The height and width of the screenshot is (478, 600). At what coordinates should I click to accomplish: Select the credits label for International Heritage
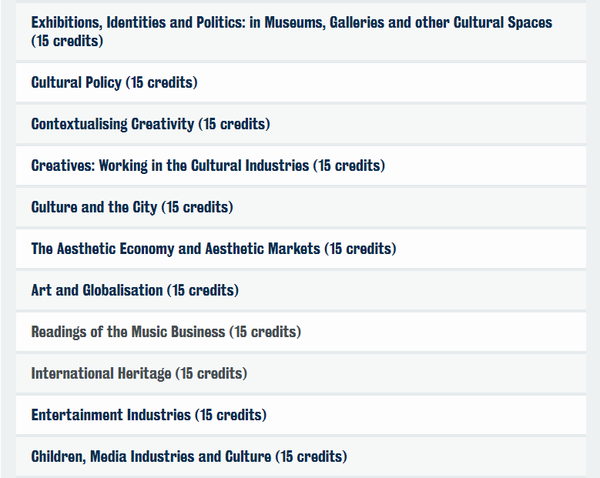(211, 373)
